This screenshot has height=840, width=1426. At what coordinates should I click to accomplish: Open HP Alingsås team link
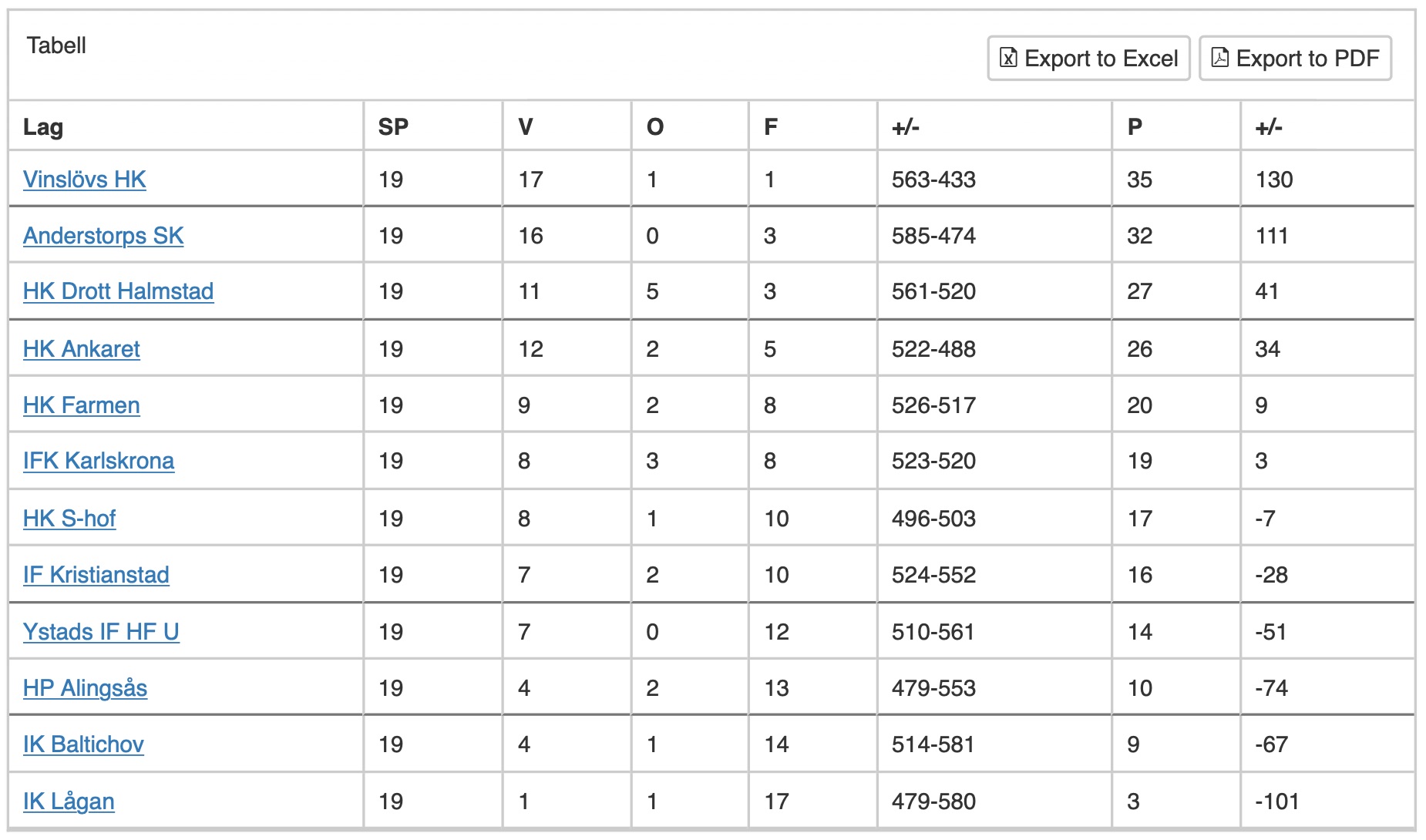85,688
